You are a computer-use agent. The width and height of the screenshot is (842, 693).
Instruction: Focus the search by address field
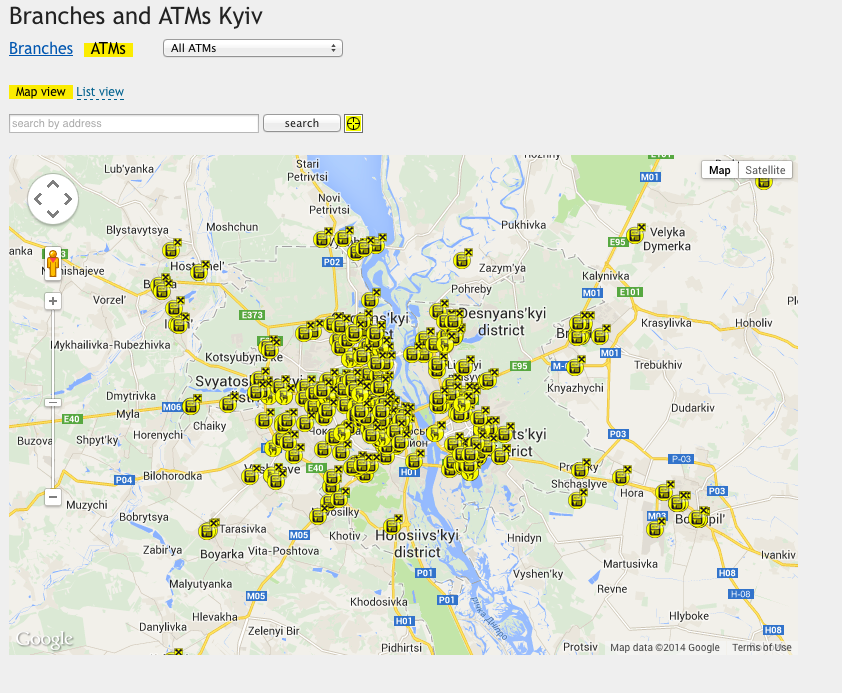coord(134,124)
